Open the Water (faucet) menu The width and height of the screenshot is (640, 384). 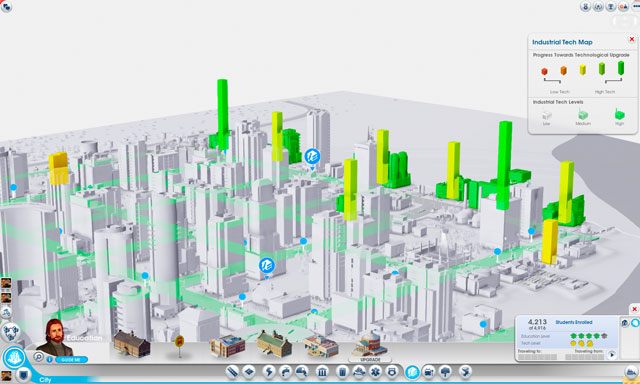tap(285, 372)
